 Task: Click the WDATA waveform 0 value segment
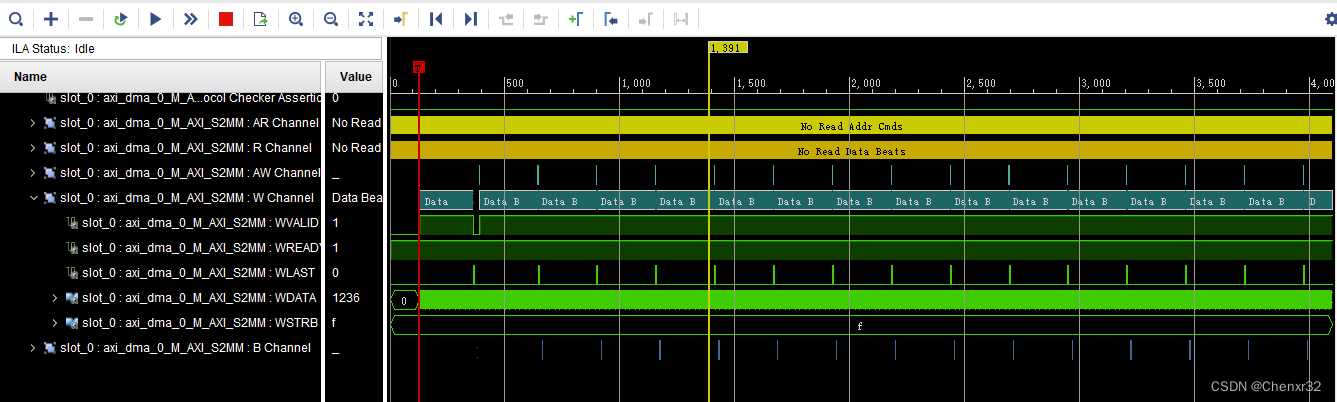(x=404, y=300)
